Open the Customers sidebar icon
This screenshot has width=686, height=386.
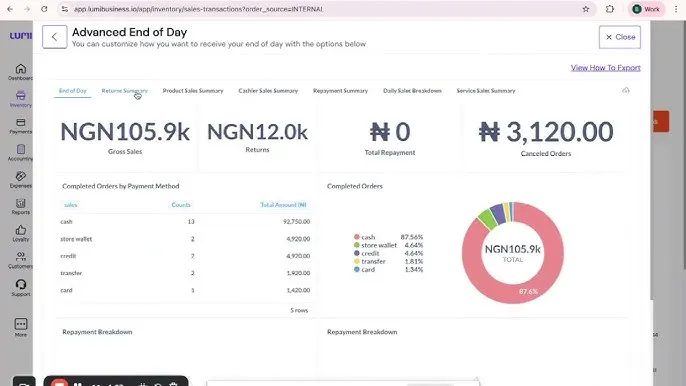[21, 256]
